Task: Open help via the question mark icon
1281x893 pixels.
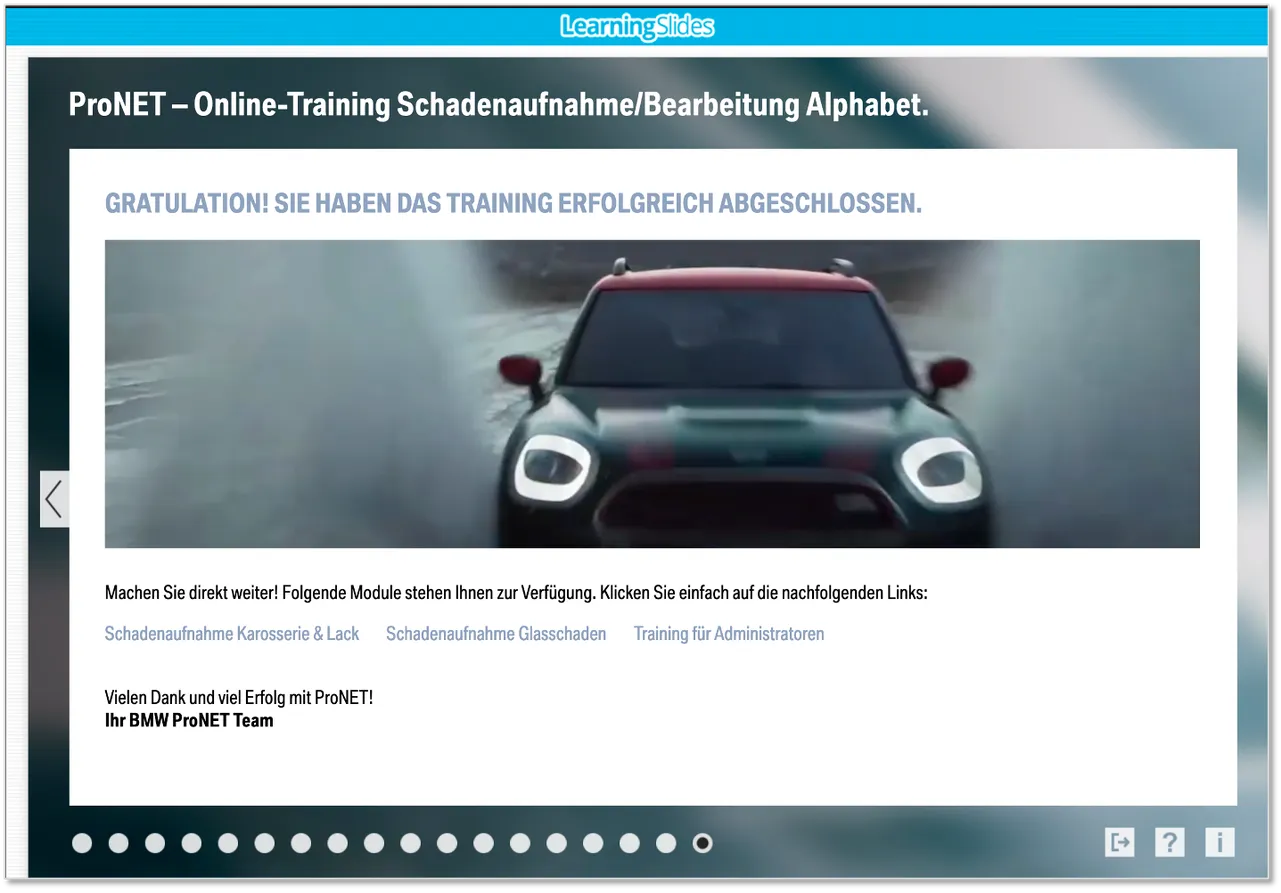Action: tap(1169, 842)
